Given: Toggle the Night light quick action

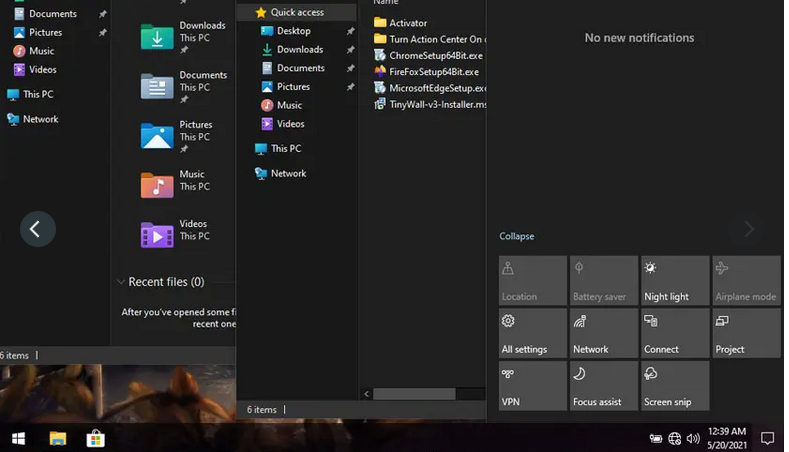Looking at the screenshot, I should click(675, 281).
